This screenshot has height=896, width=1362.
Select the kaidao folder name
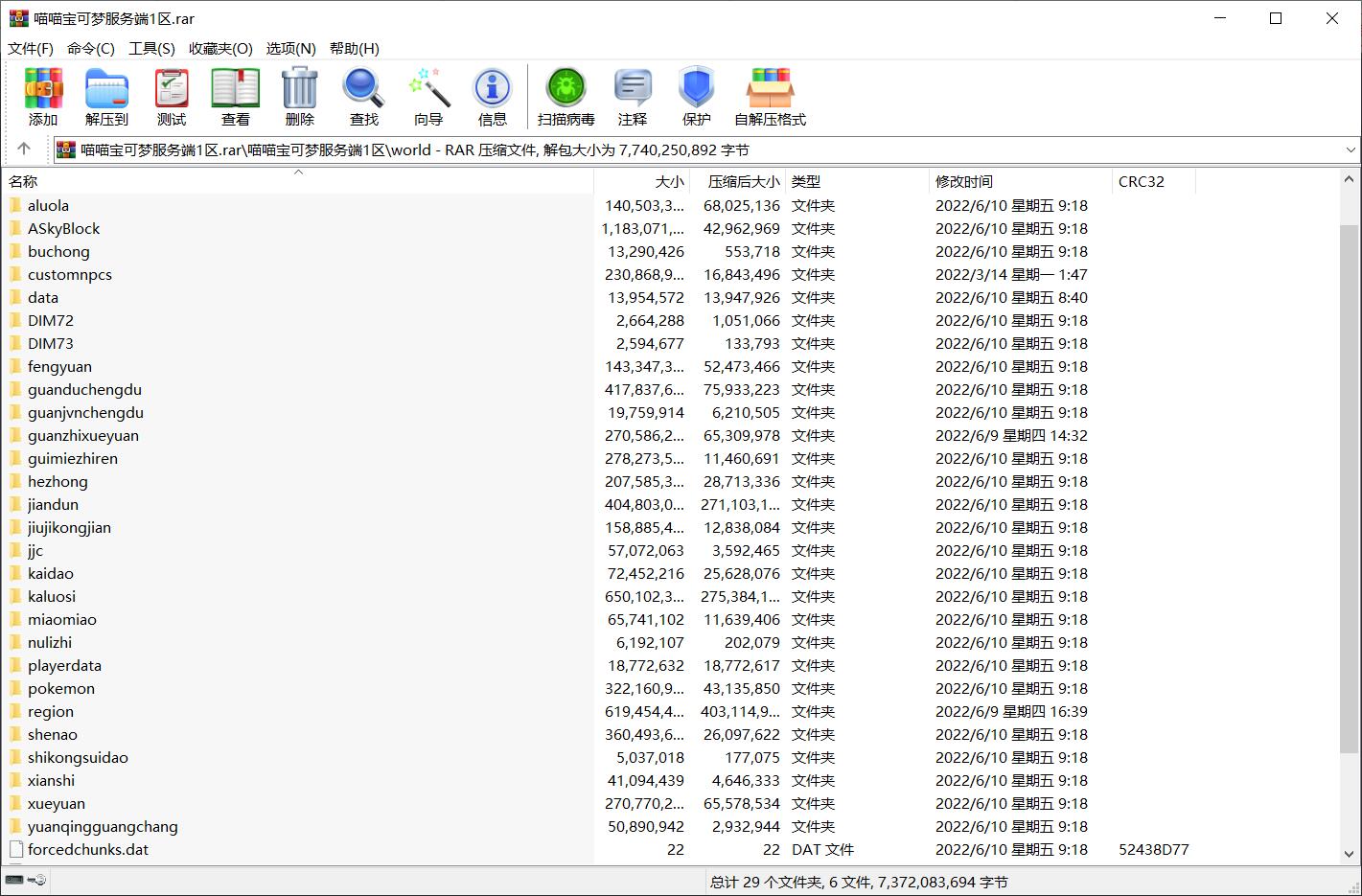point(51,573)
